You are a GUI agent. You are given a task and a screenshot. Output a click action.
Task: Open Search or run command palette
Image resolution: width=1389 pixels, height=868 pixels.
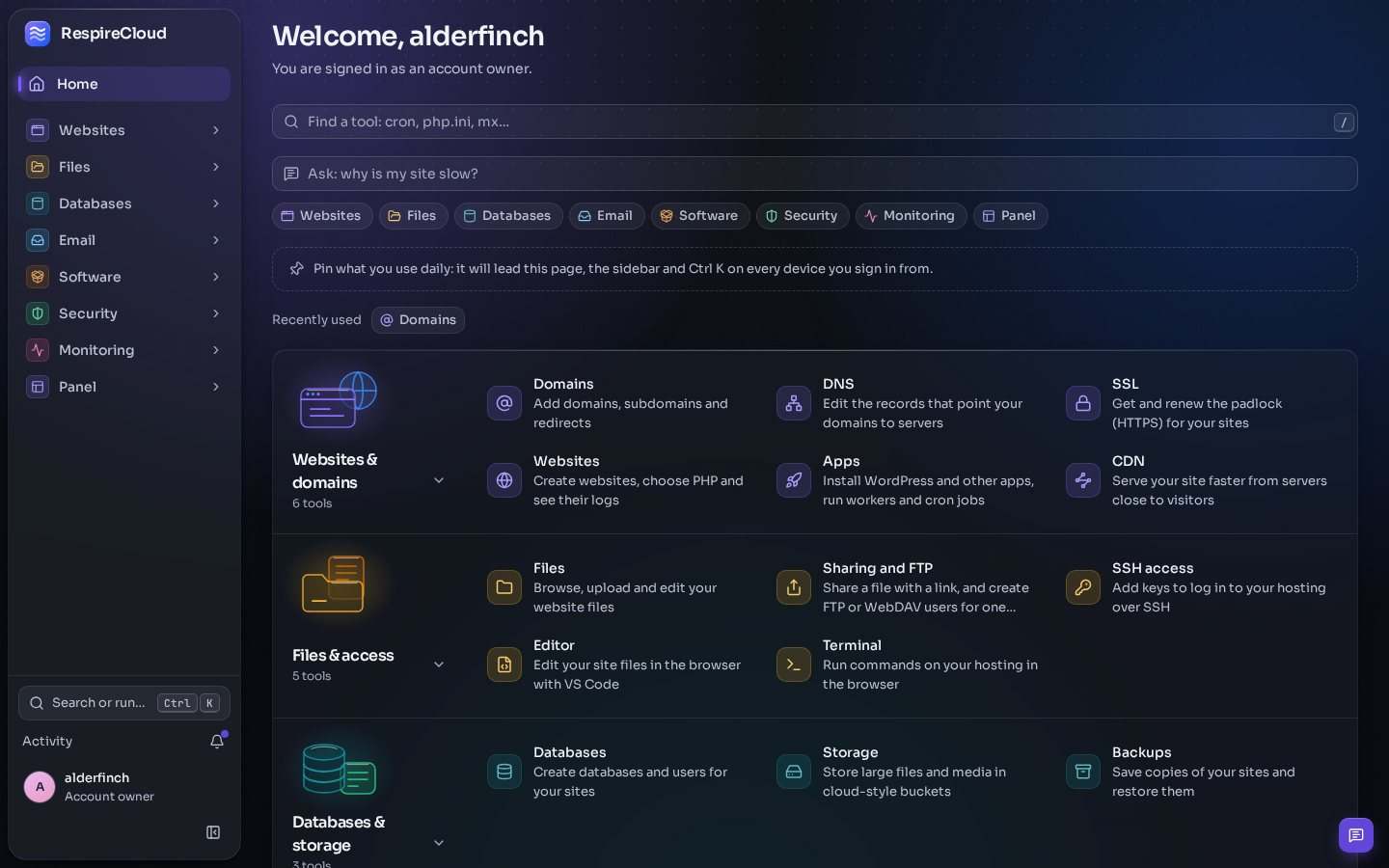coord(124,703)
